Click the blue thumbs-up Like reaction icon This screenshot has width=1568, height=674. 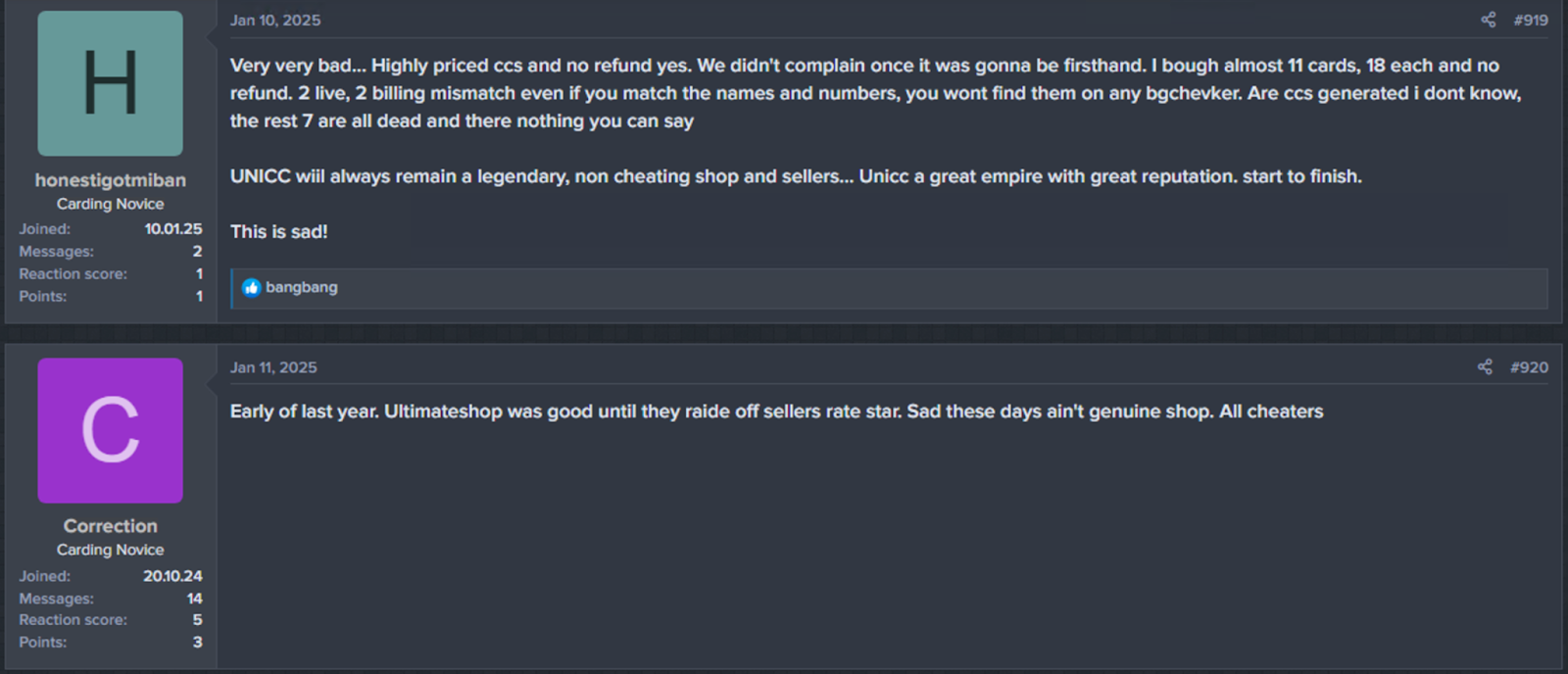(x=252, y=287)
